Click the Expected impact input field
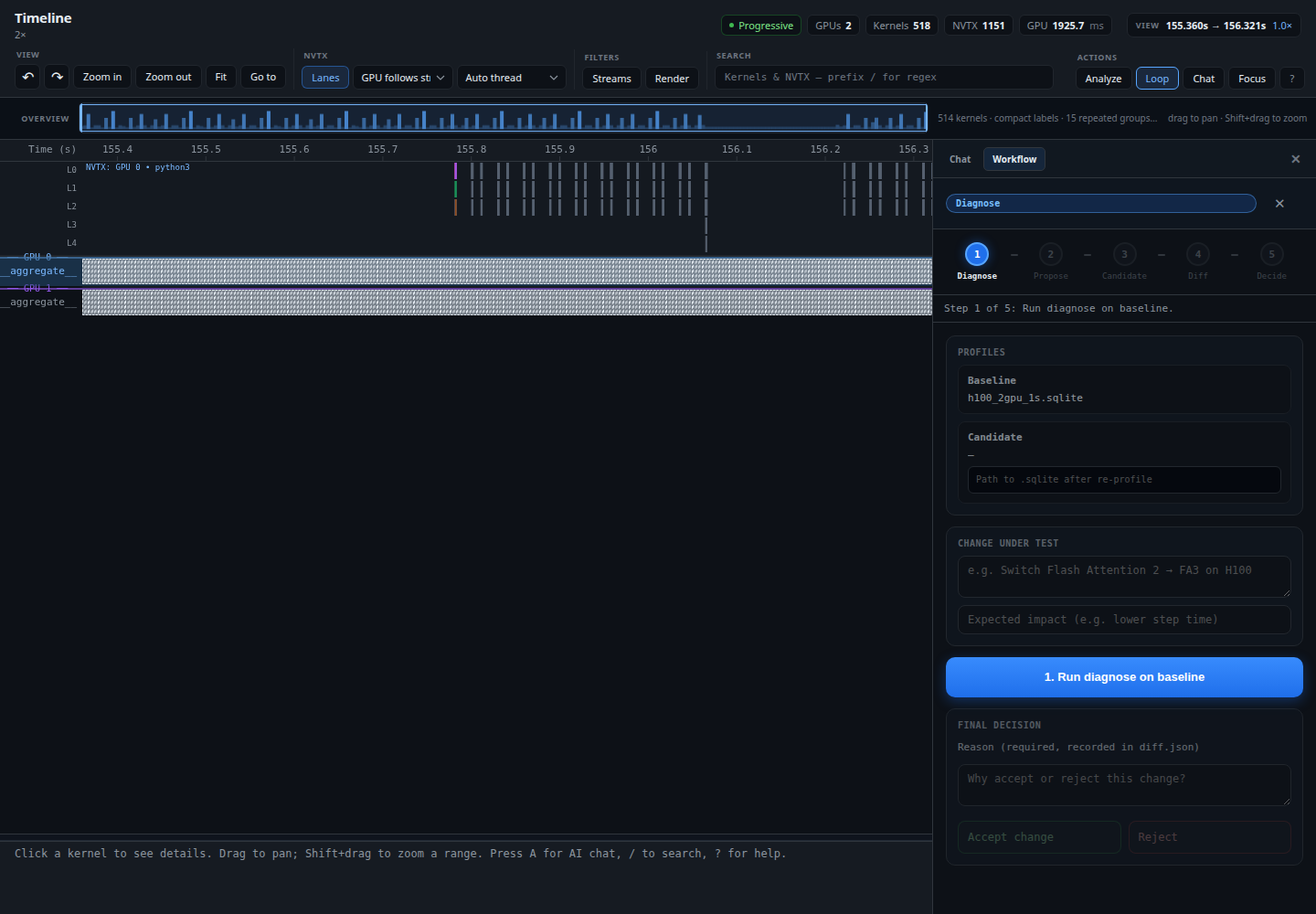 pos(1124,620)
